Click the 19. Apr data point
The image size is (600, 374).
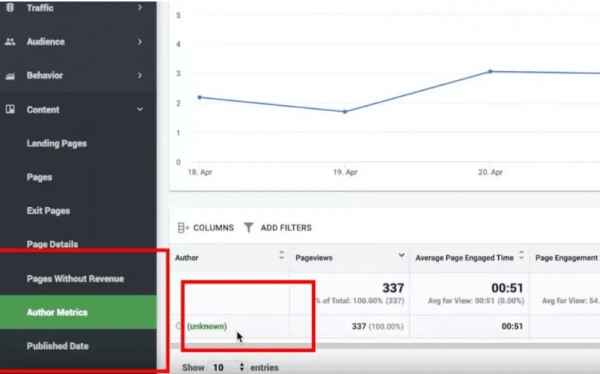point(345,112)
